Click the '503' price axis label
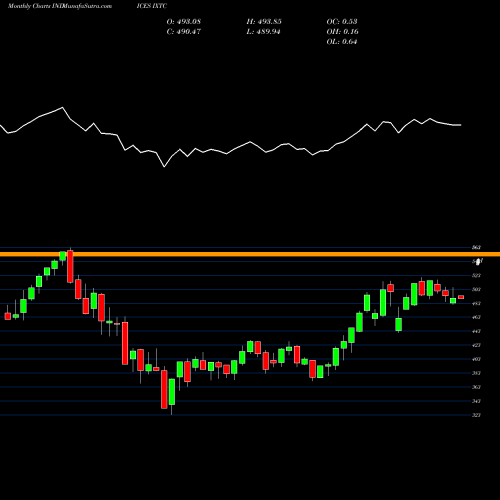This screenshot has height=500, width=500. [476, 289]
